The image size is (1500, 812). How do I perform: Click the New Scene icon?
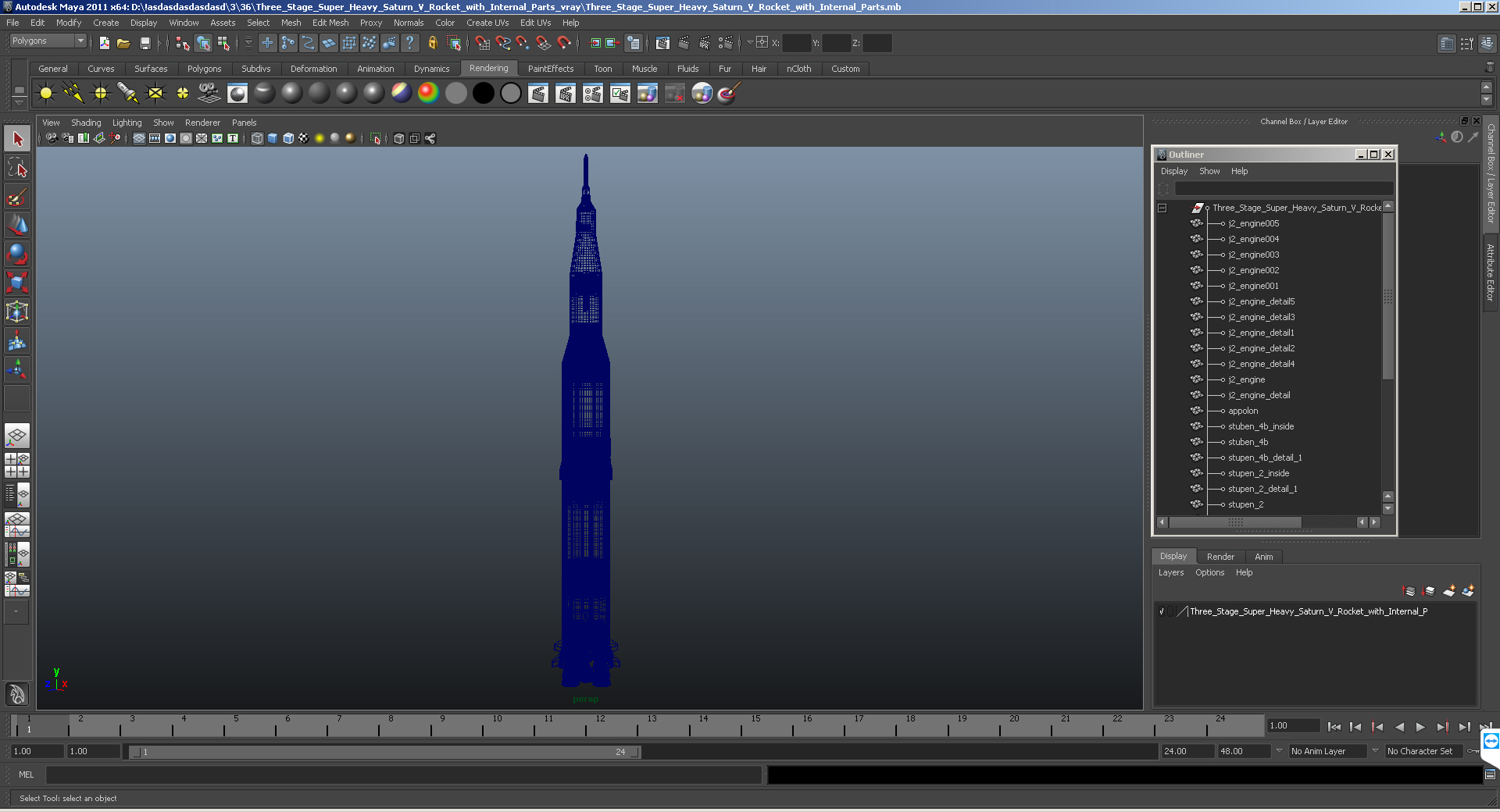(x=104, y=43)
